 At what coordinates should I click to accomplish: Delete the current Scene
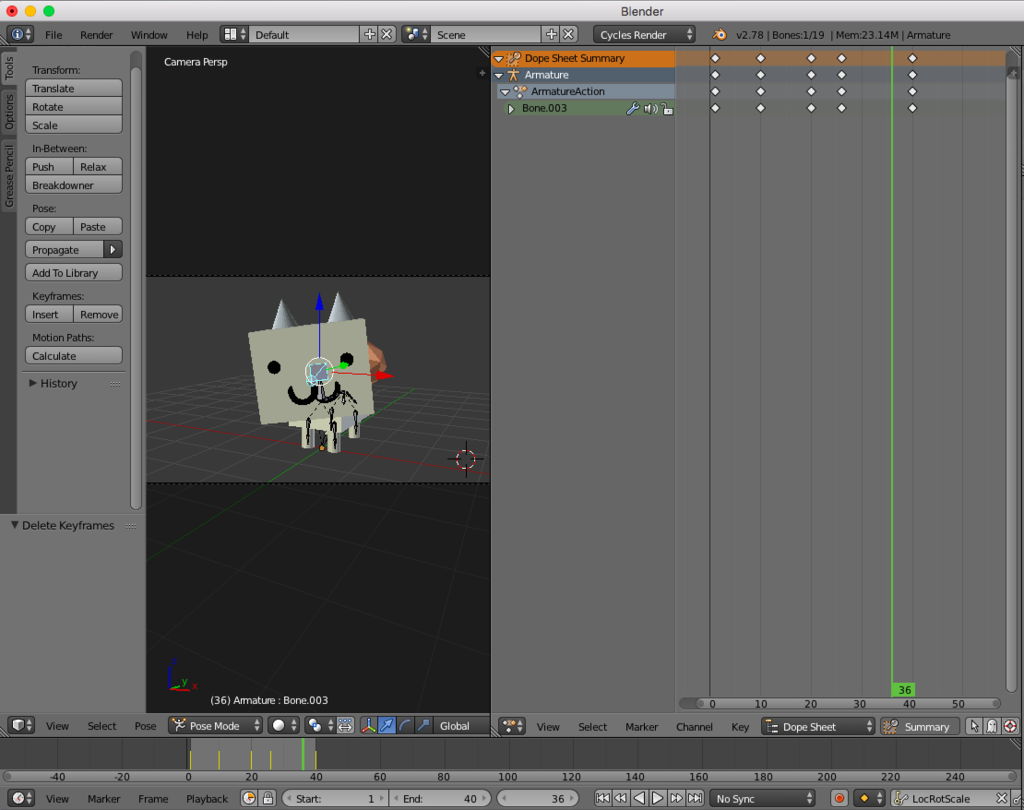tap(569, 35)
